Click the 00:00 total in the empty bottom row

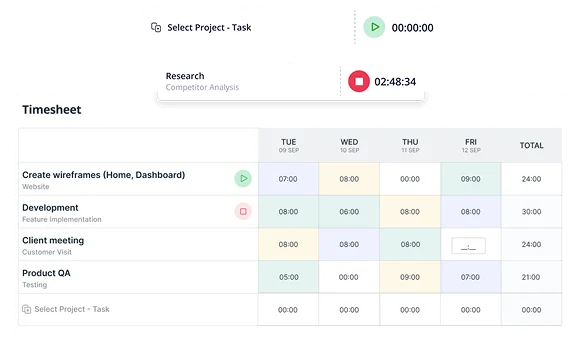[x=531, y=310]
